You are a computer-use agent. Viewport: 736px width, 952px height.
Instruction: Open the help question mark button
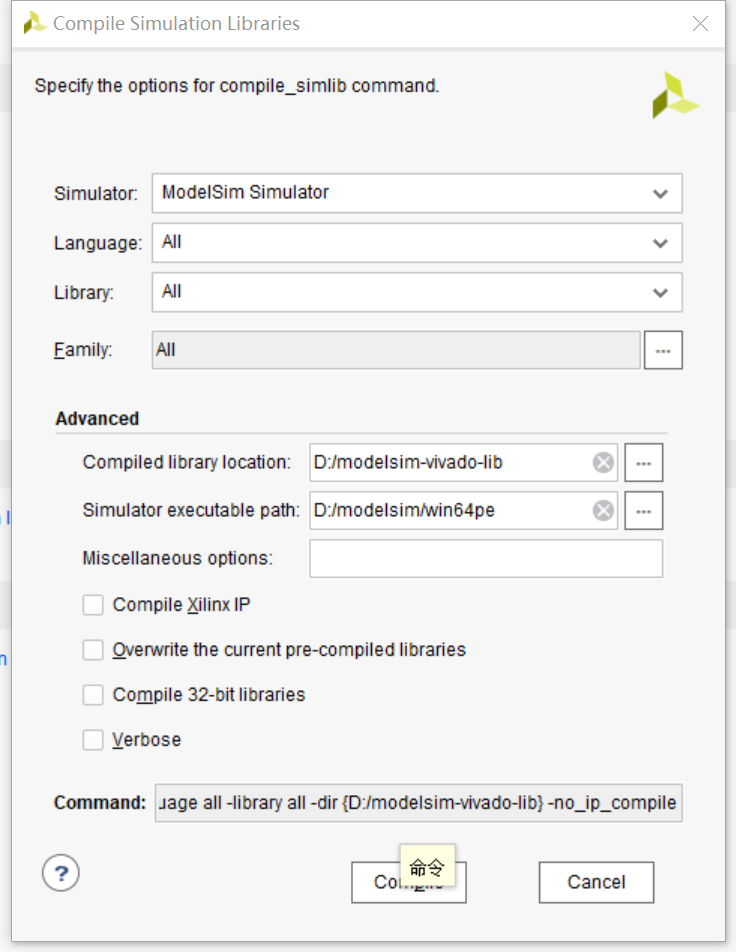point(61,873)
